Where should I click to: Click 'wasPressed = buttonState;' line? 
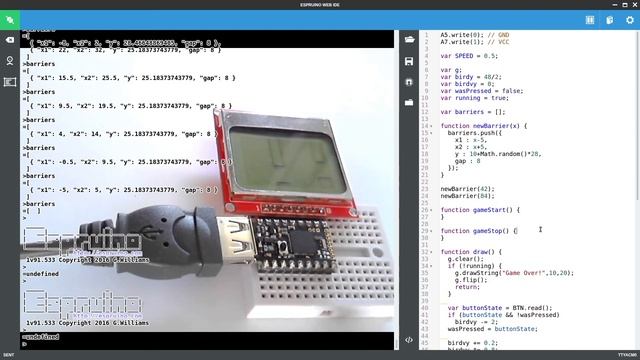click(493, 329)
